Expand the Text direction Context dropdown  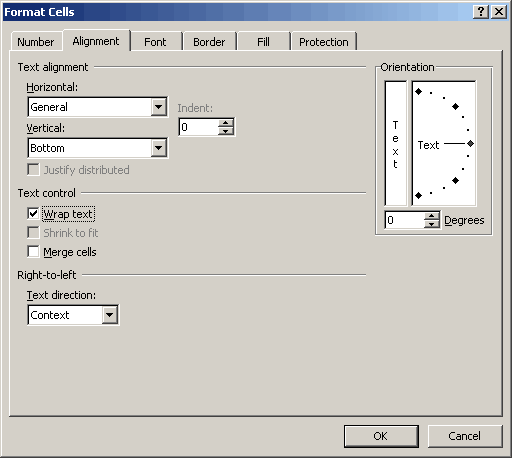click(110, 315)
